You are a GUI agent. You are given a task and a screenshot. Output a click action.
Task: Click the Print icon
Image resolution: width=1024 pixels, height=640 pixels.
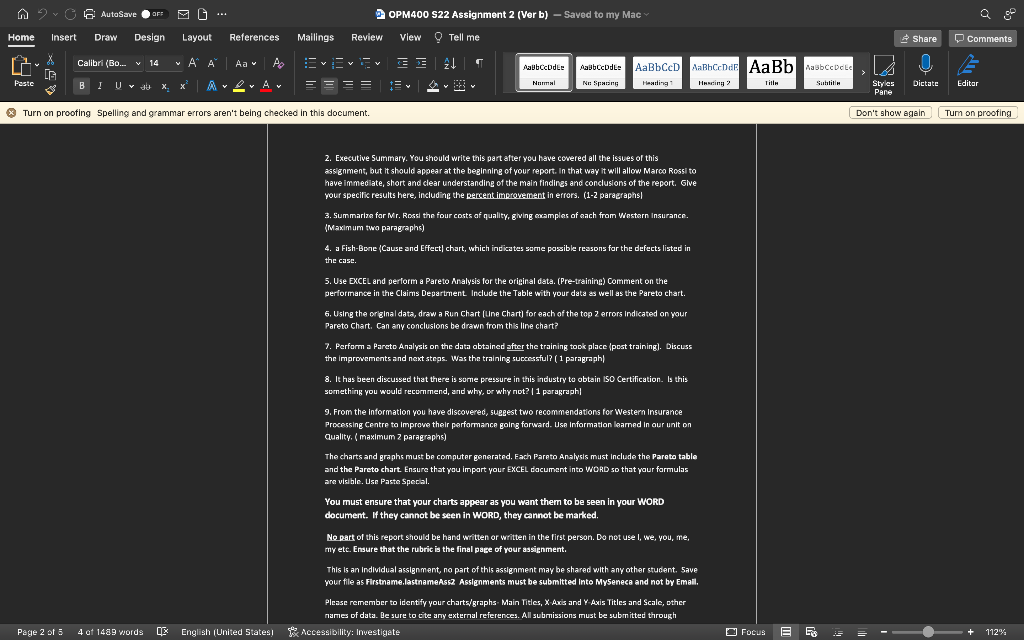click(x=89, y=14)
